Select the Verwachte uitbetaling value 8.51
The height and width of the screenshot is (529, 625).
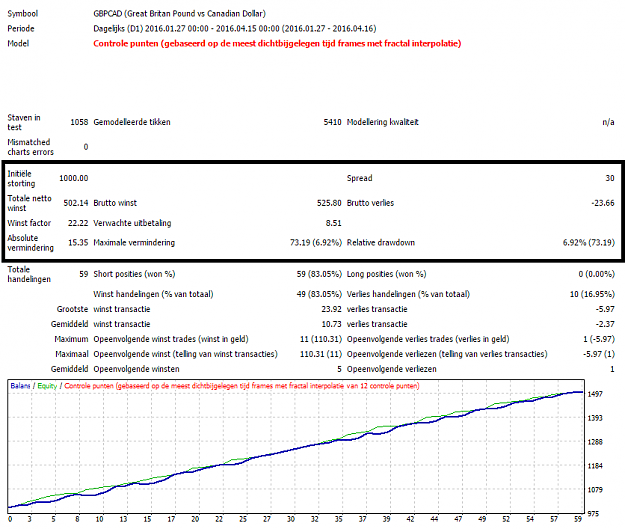334,223
